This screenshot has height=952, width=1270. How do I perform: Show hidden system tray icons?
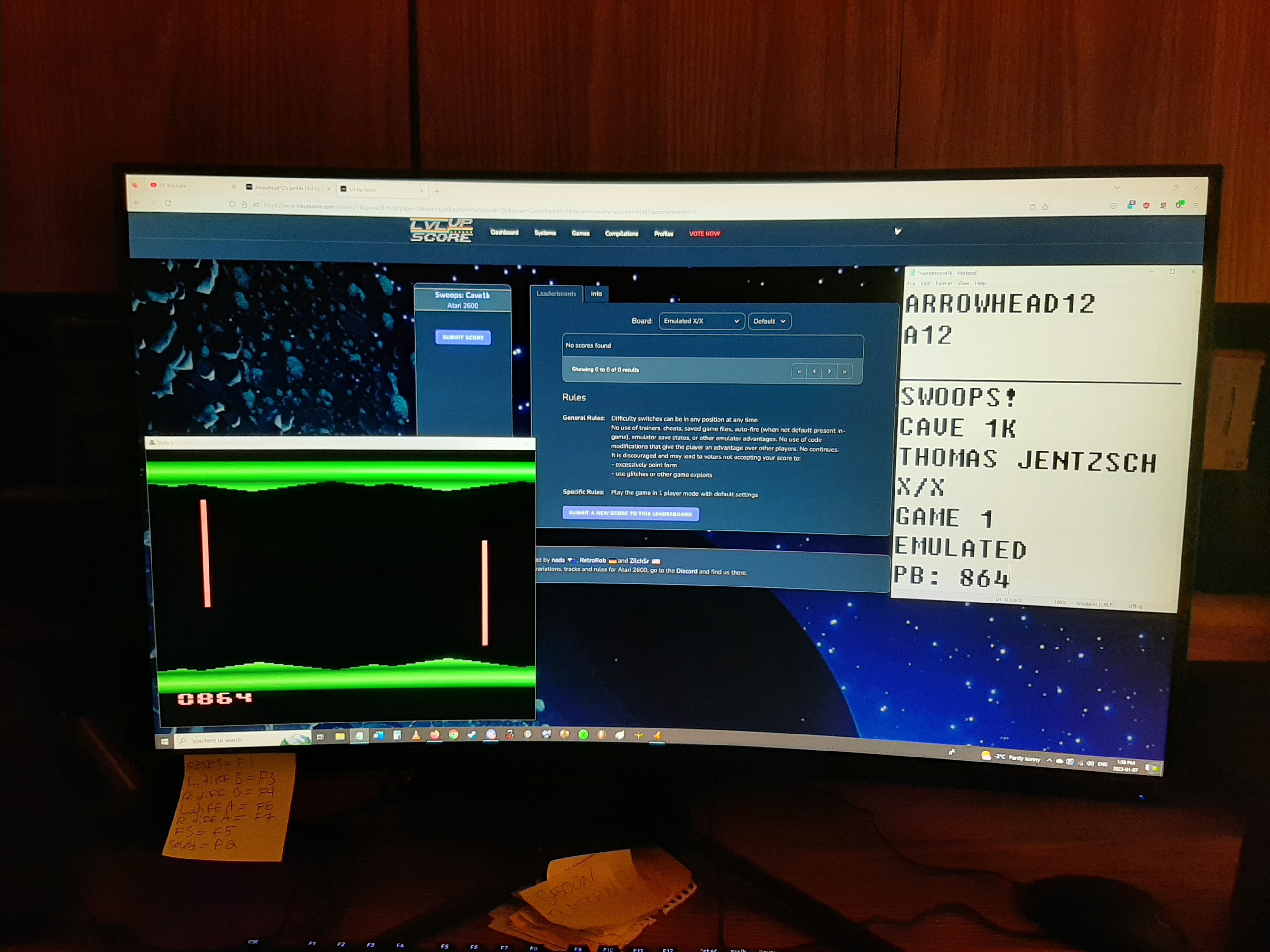point(1050,760)
